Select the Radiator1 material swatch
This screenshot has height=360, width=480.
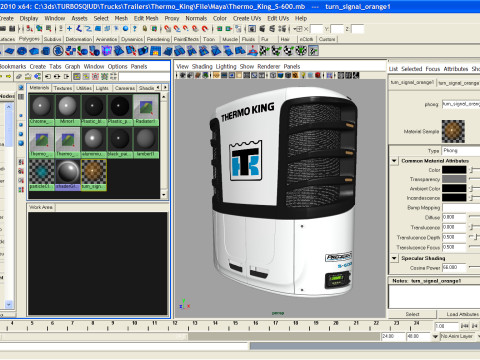[x=146, y=109]
